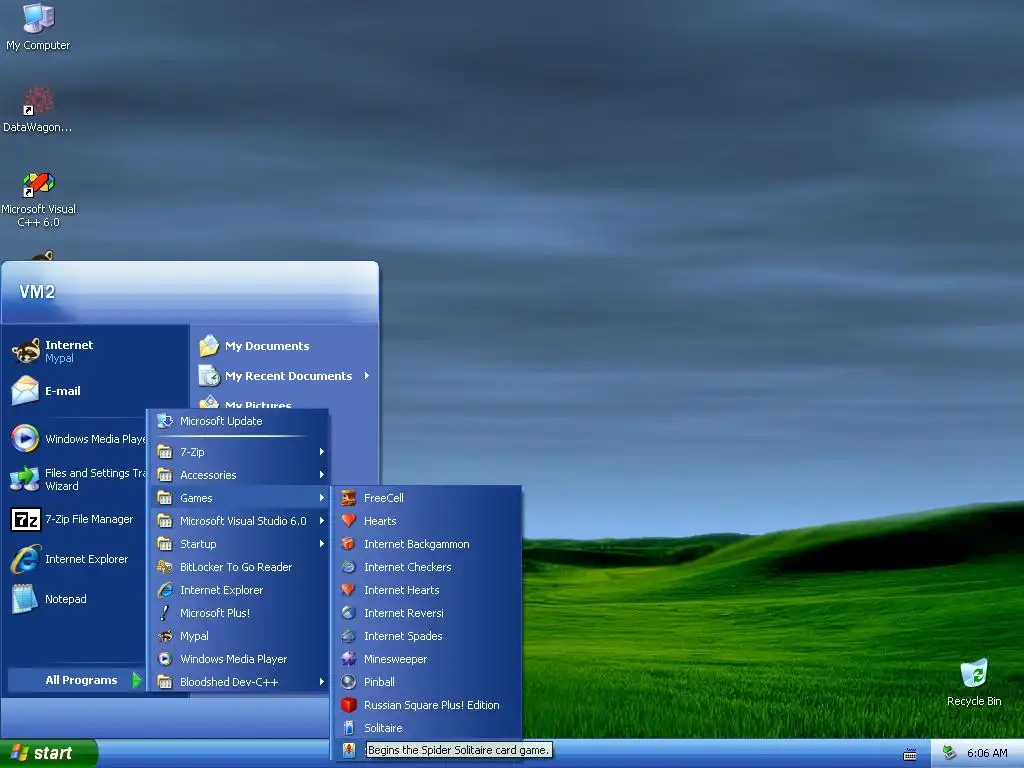Expand the 7-Zip submenu arrow
Screen dimensions: 1024x768
321,451
